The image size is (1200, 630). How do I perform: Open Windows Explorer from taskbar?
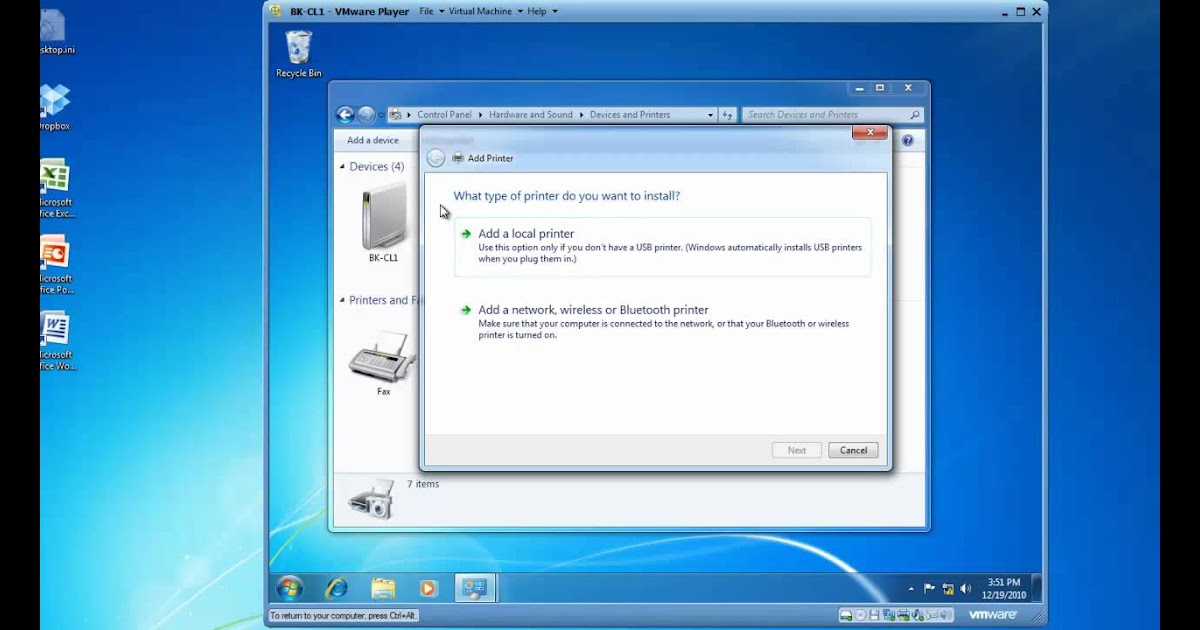point(383,588)
